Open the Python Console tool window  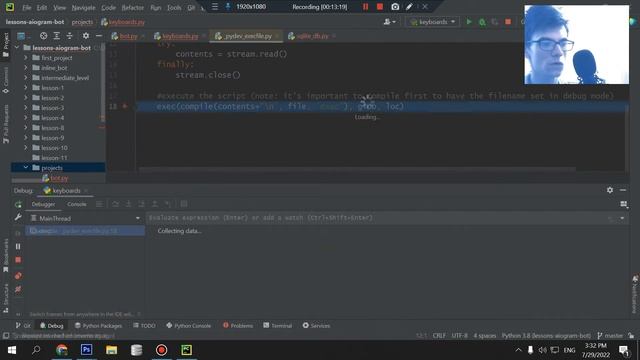tap(189, 326)
